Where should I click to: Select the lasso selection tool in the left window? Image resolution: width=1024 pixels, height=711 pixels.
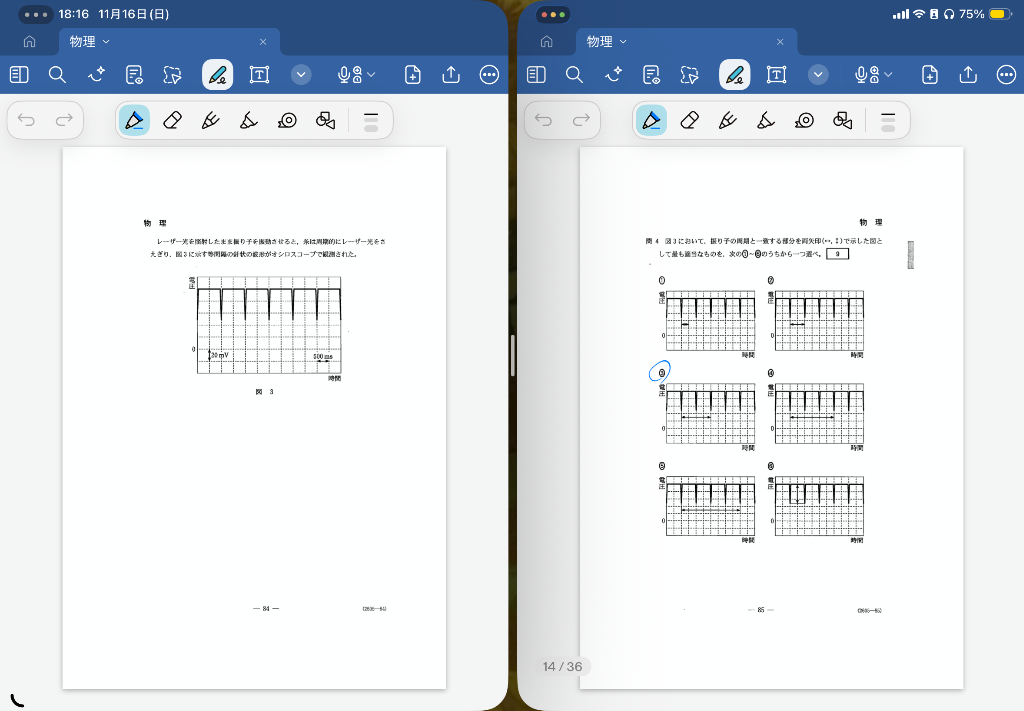click(x=172, y=75)
